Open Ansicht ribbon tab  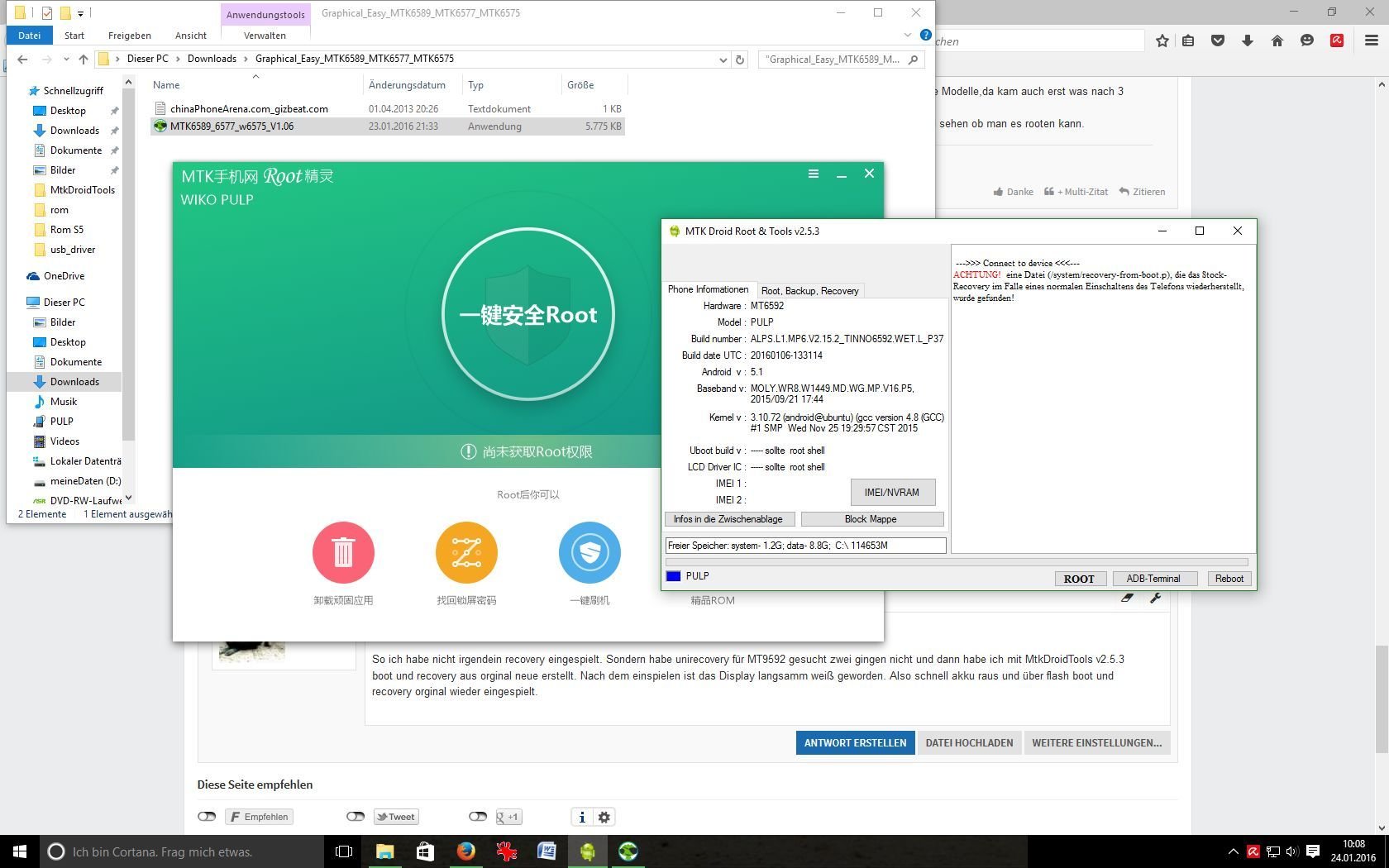tap(191, 36)
